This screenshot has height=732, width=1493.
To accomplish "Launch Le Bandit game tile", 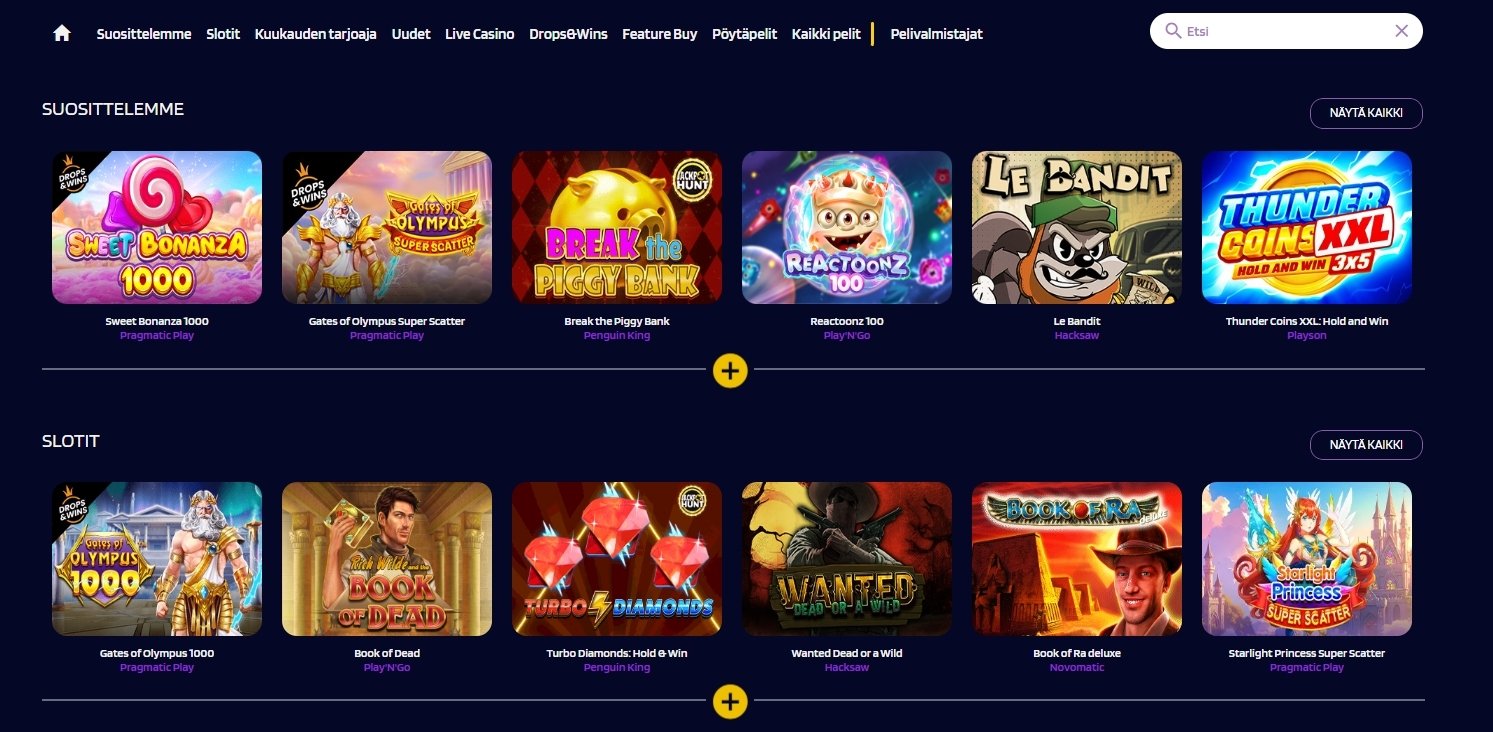I will click(x=1077, y=227).
